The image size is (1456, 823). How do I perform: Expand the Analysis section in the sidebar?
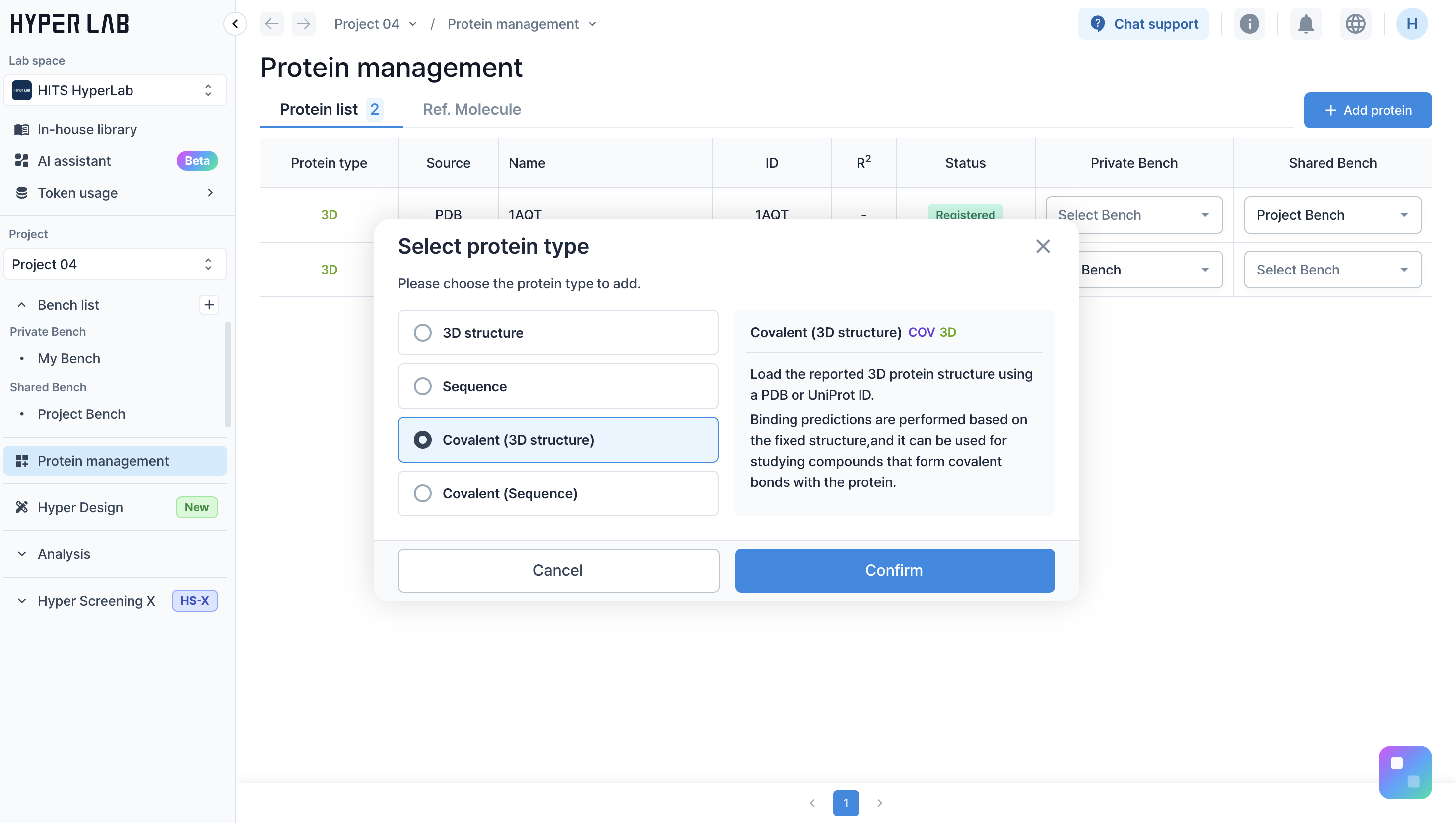pyautogui.click(x=64, y=554)
